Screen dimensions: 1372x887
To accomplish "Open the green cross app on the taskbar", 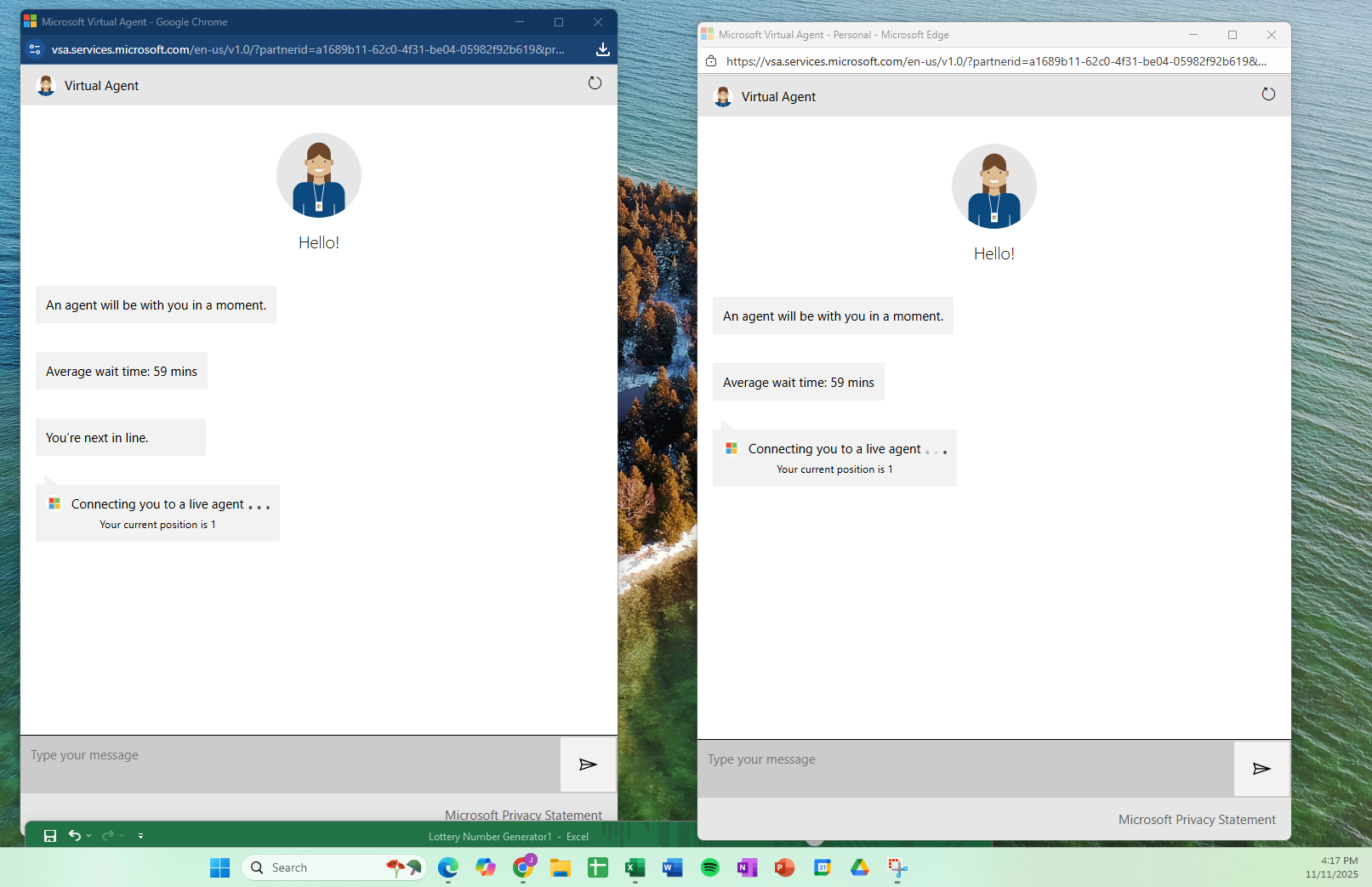I will (x=598, y=867).
